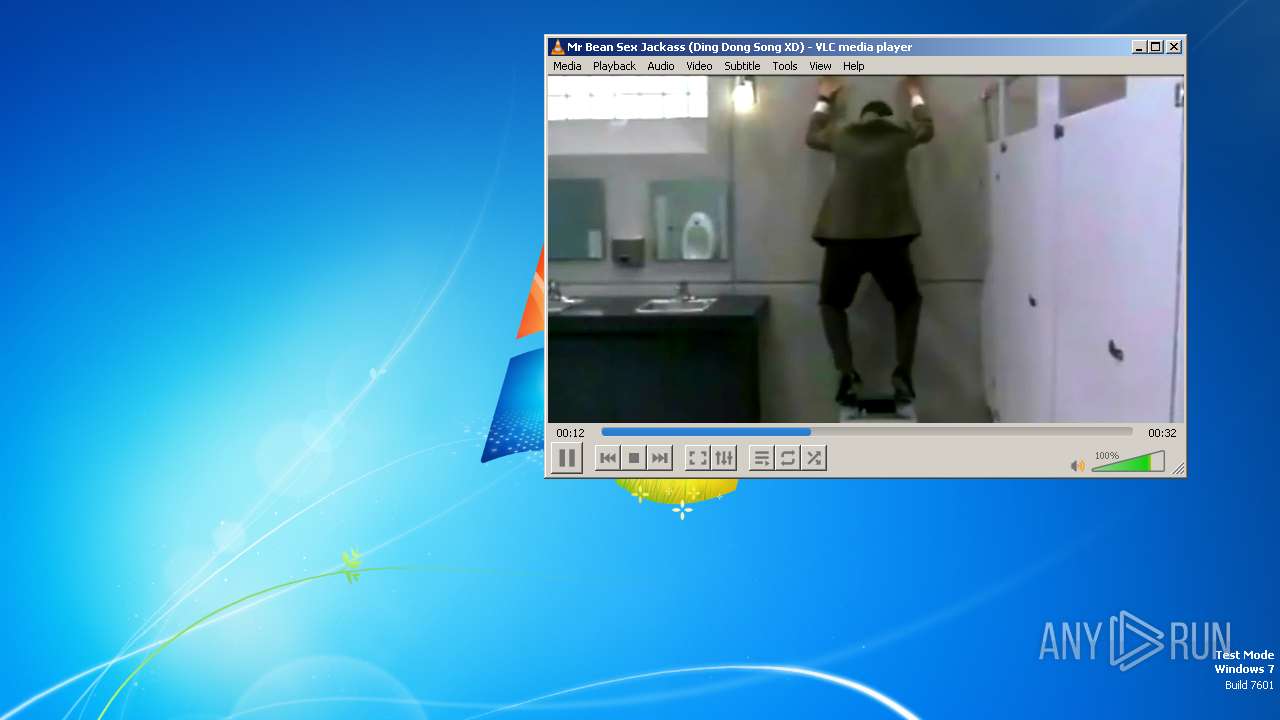Toggle loop repeat mode
1280x720 pixels.
[x=788, y=458]
